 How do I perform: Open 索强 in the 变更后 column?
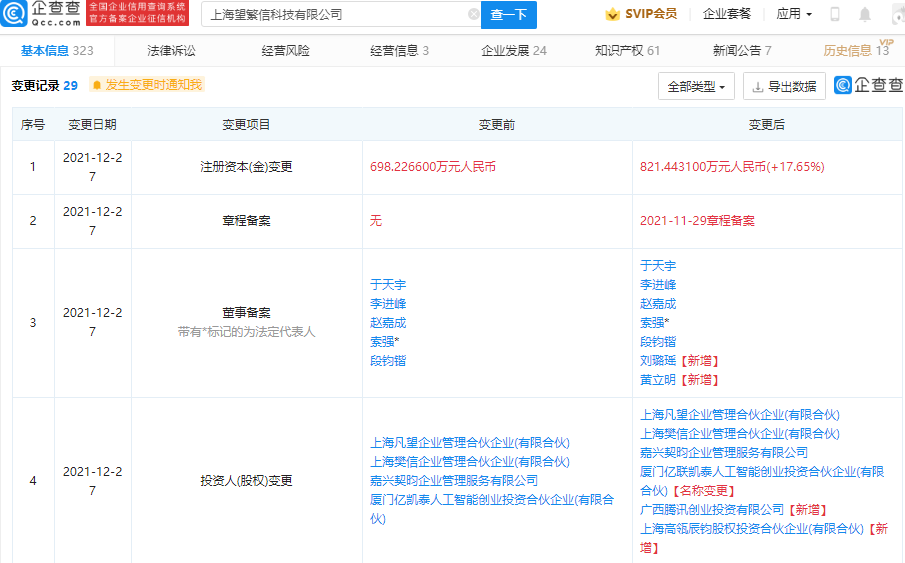pyautogui.click(x=652, y=323)
